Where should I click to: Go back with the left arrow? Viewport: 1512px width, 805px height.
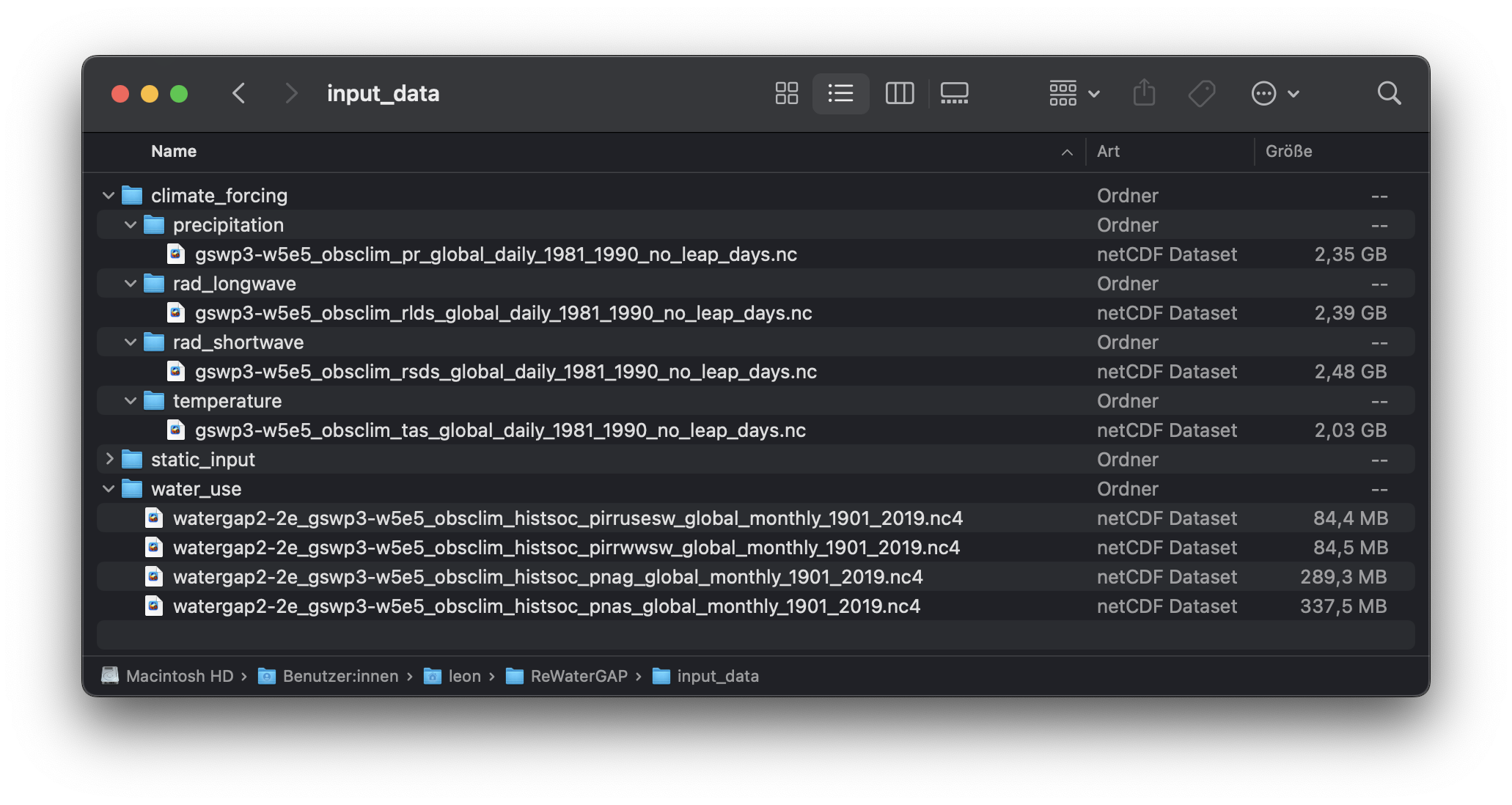239,93
